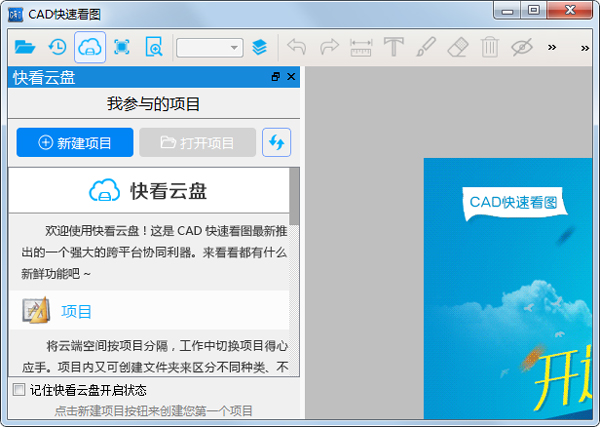
Task: Open recent files history icon
Action: 57,47
